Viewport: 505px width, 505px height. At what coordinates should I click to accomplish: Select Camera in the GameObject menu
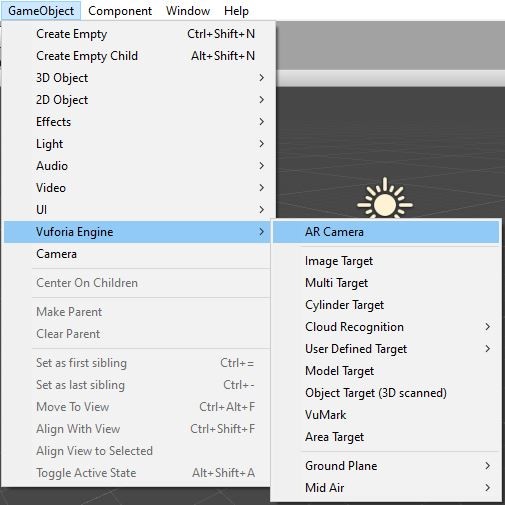point(137,254)
